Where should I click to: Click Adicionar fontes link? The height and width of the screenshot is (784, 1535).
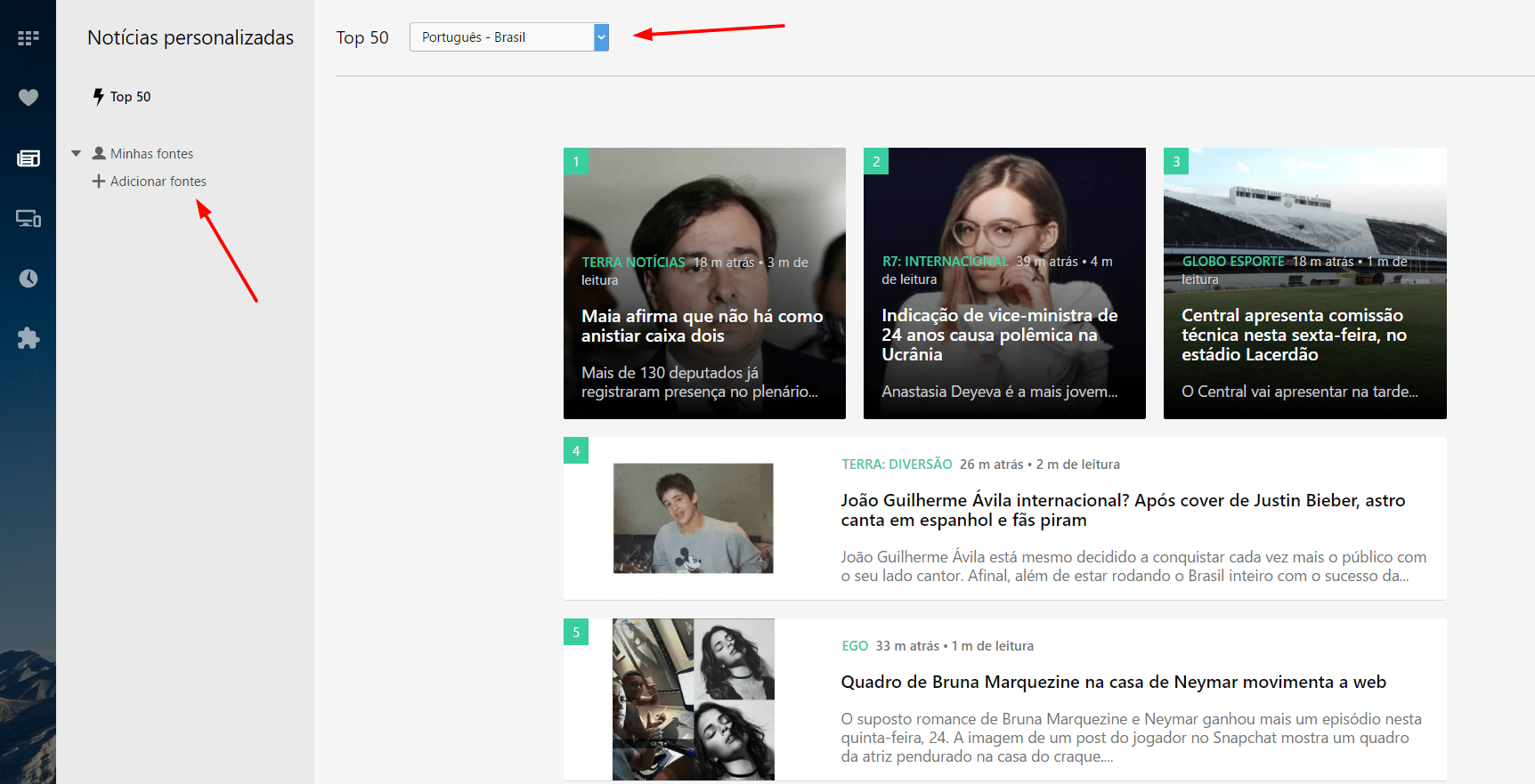coord(158,181)
